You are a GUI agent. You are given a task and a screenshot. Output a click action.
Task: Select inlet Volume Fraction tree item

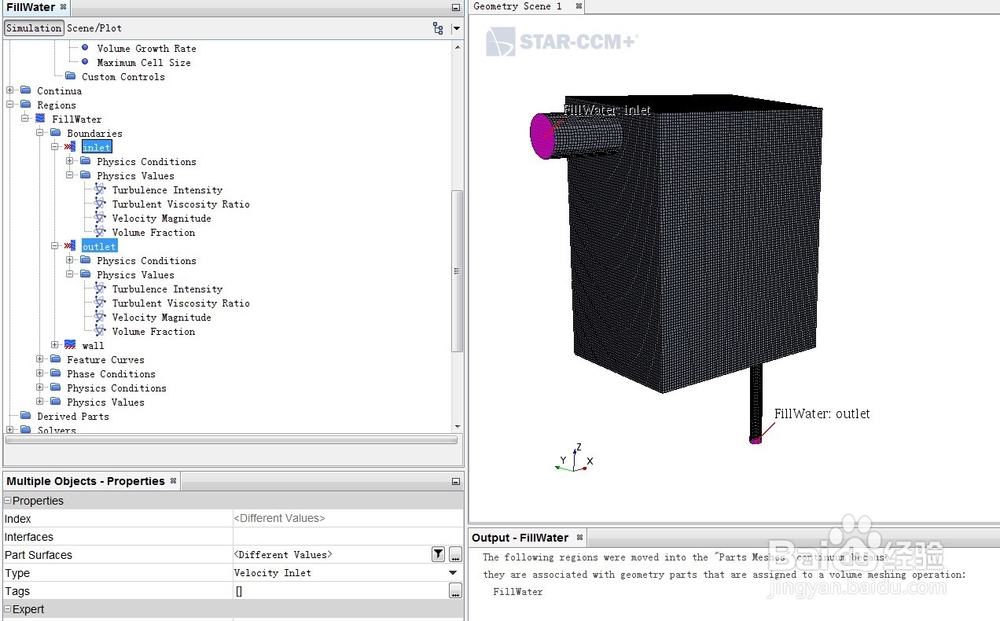[x=154, y=232]
